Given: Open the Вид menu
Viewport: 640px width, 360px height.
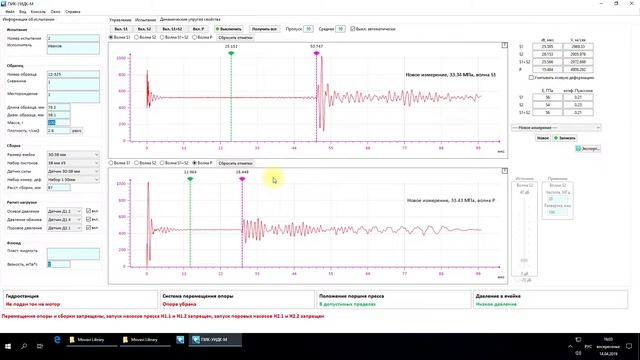Looking at the screenshot, I should [22, 11].
